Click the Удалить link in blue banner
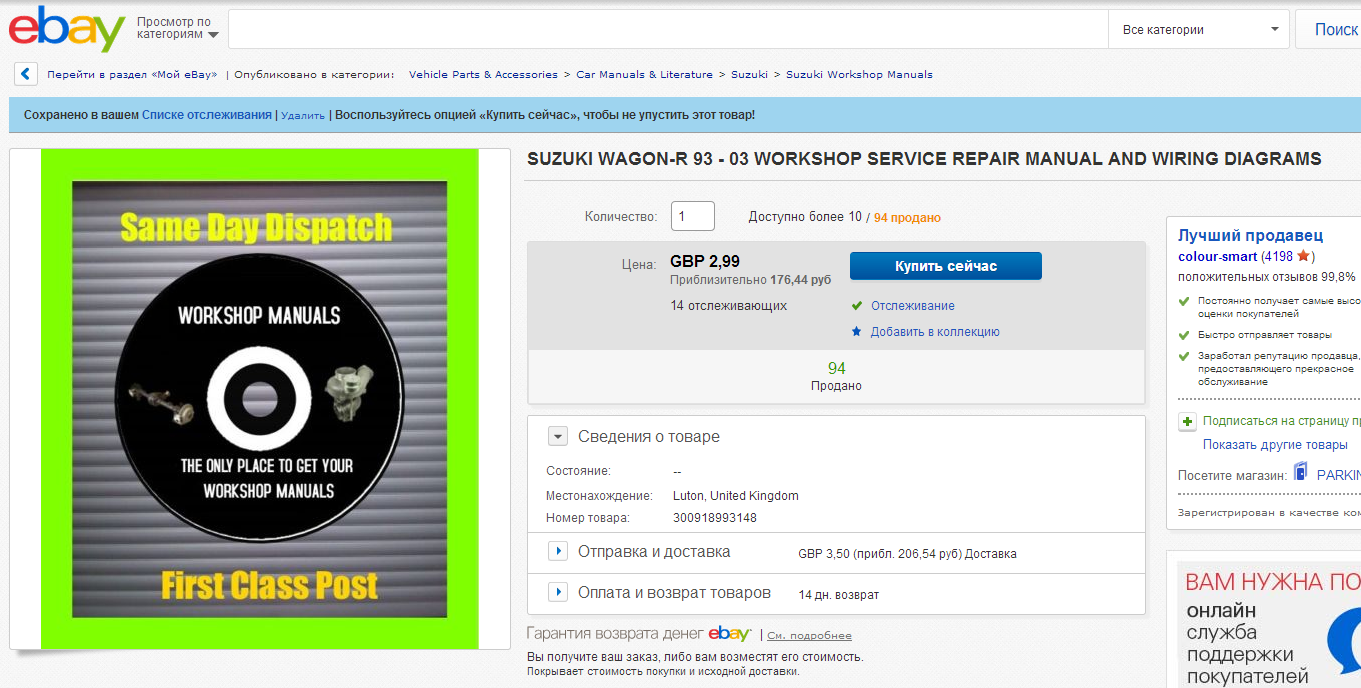Screen dimensions: 1361x688 pyautogui.click(x=303, y=116)
